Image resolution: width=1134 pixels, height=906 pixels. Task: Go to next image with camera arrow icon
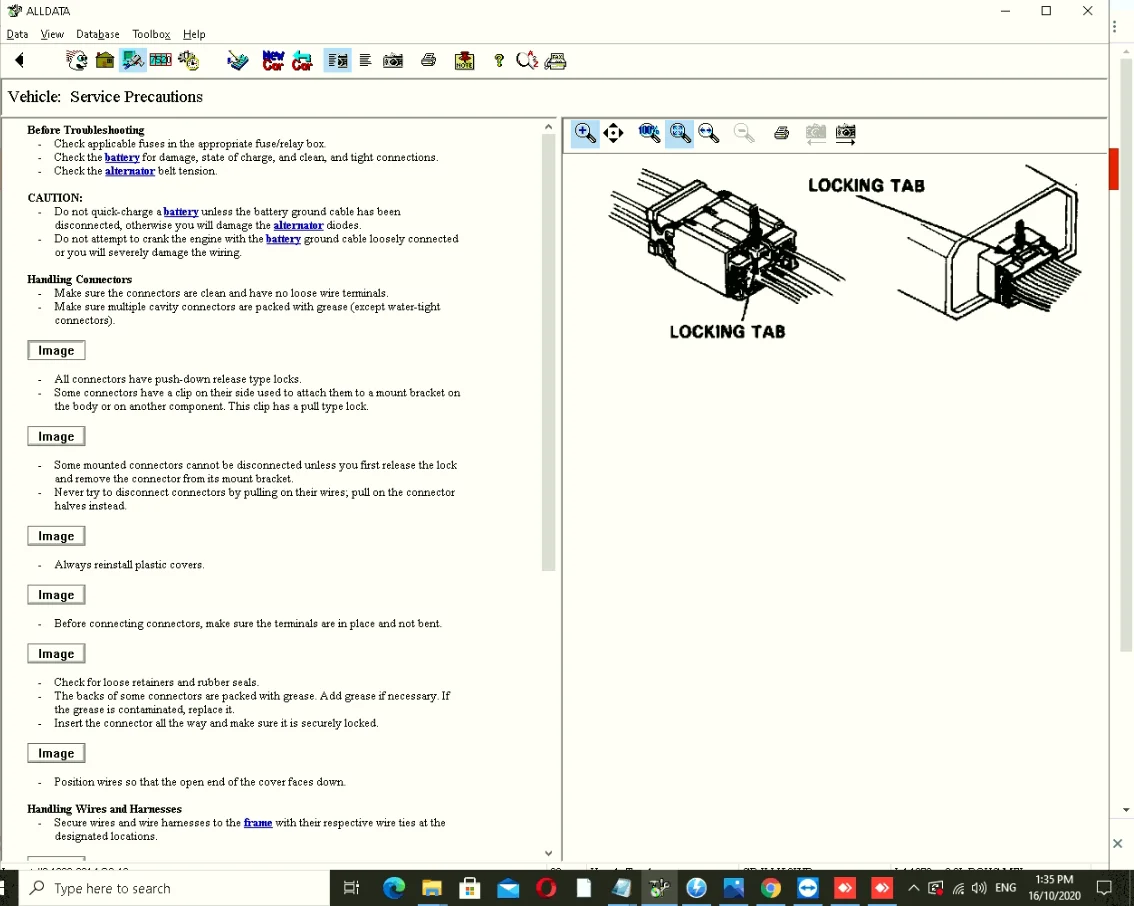pyautogui.click(x=846, y=134)
